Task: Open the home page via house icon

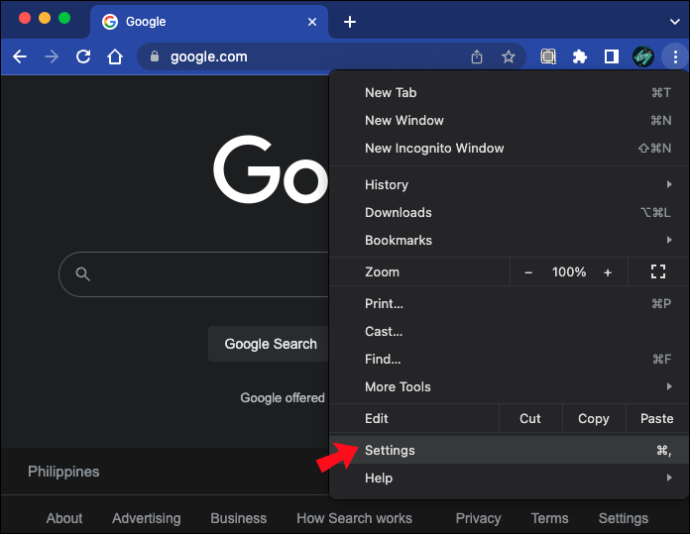Action: point(115,57)
